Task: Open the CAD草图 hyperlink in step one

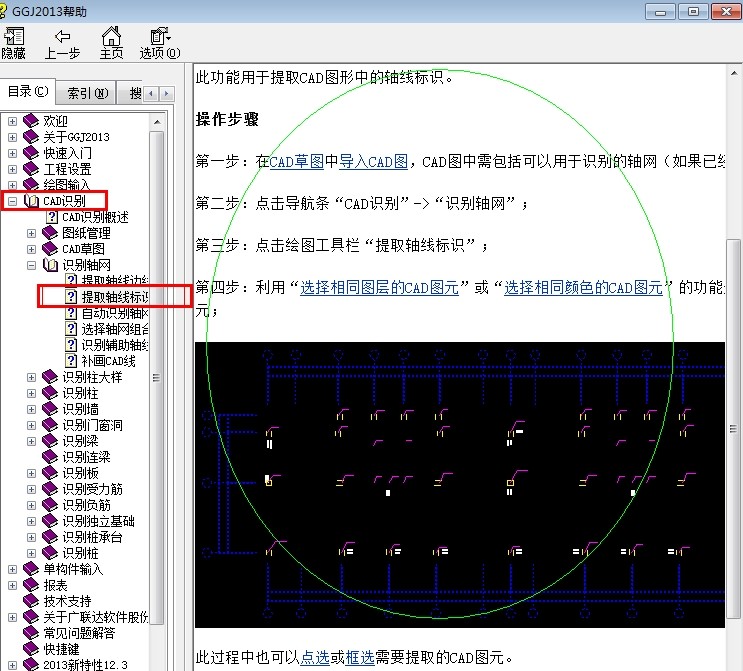Action: (x=297, y=162)
